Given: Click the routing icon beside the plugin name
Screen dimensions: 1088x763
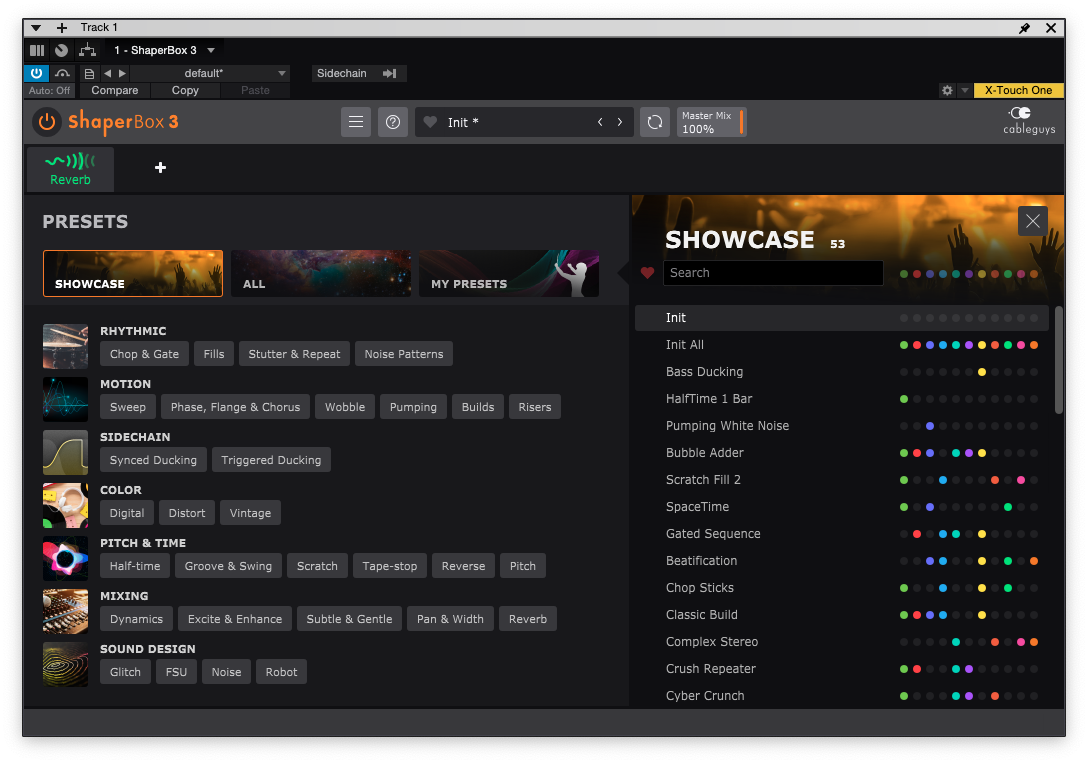Looking at the screenshot, I should [87, 50].
